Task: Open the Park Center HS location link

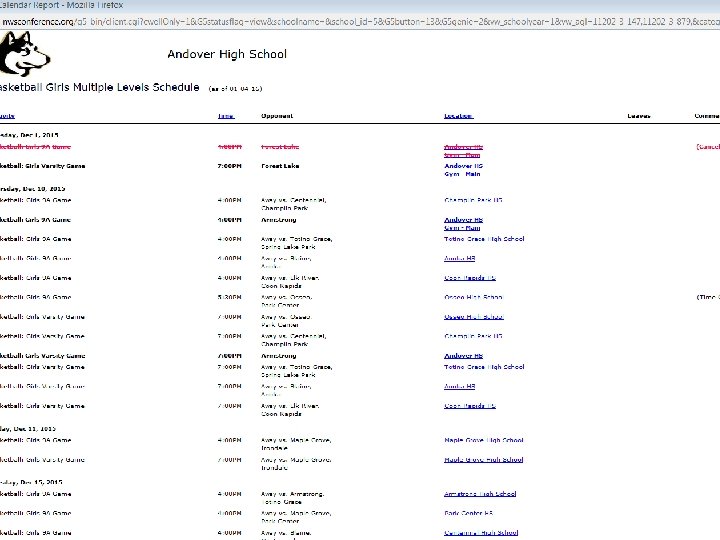Action: click(468, 513)
